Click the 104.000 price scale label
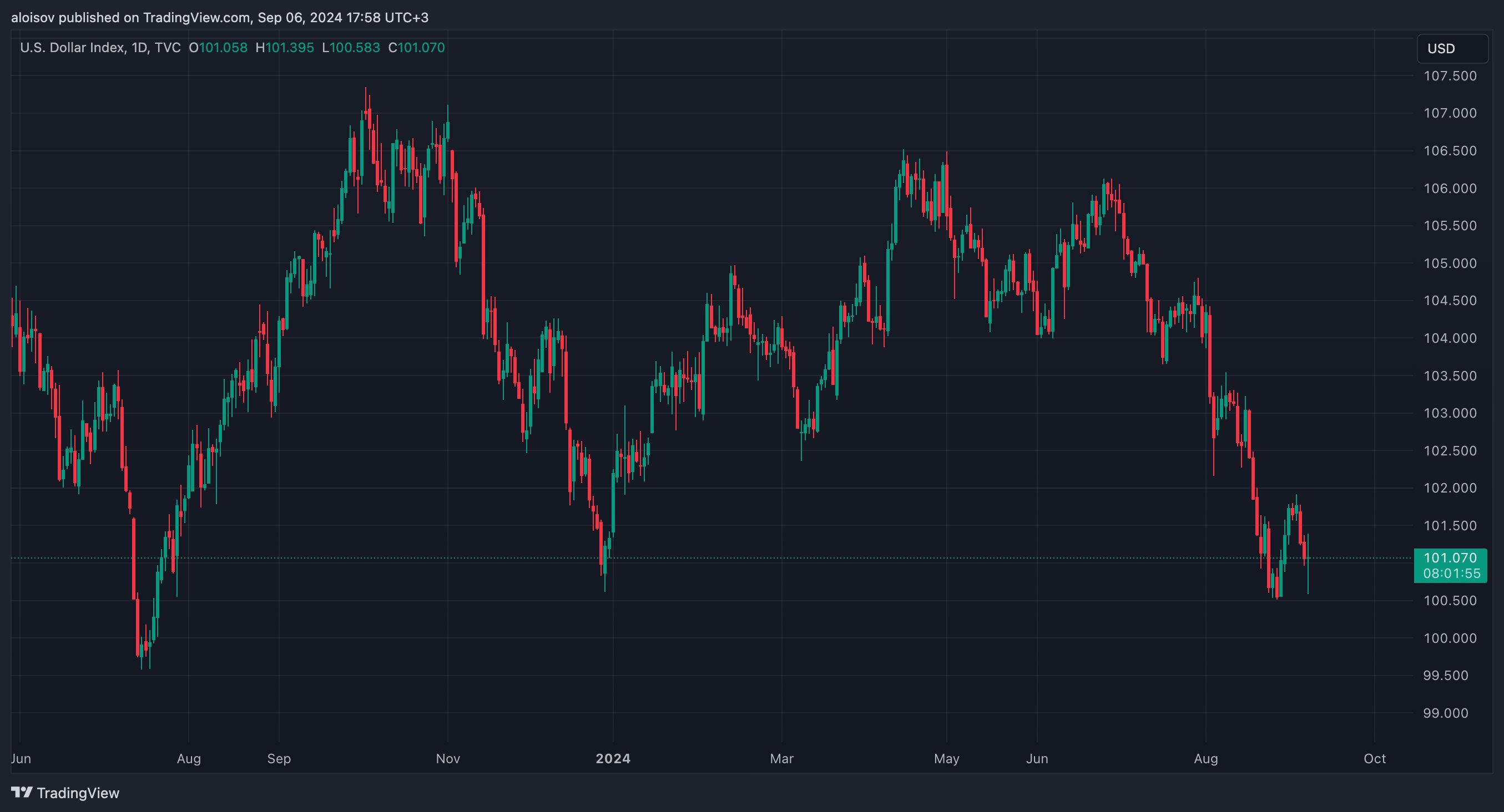Viewport: 1504px width, 812px height. 1450,338
